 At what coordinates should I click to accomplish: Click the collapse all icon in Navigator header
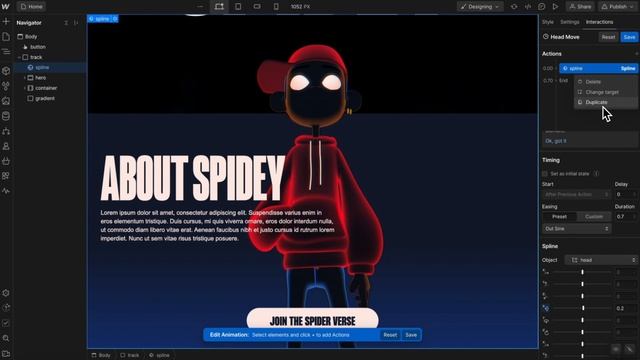tap(66, 23)
